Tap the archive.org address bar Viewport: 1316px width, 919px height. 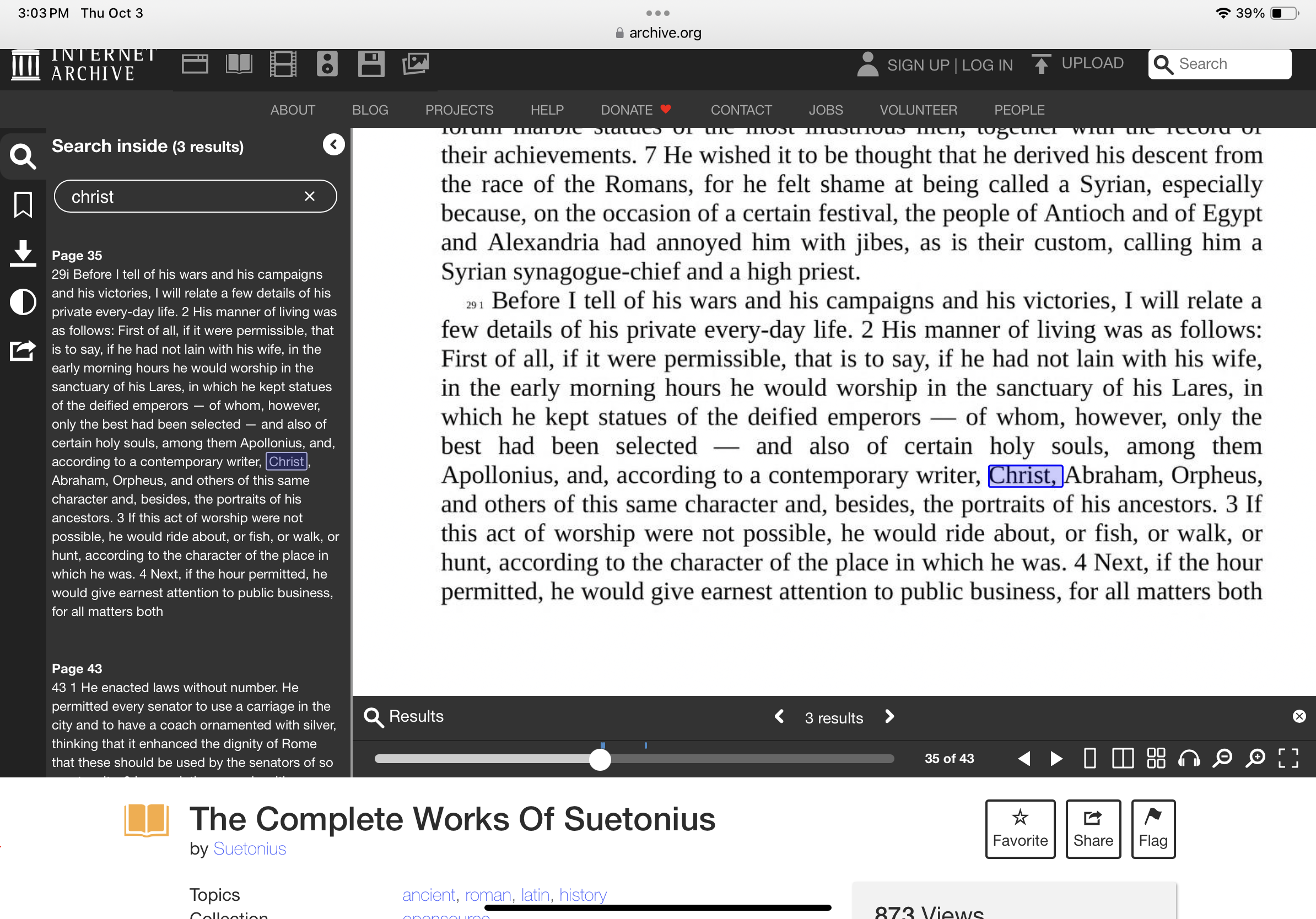658,33
